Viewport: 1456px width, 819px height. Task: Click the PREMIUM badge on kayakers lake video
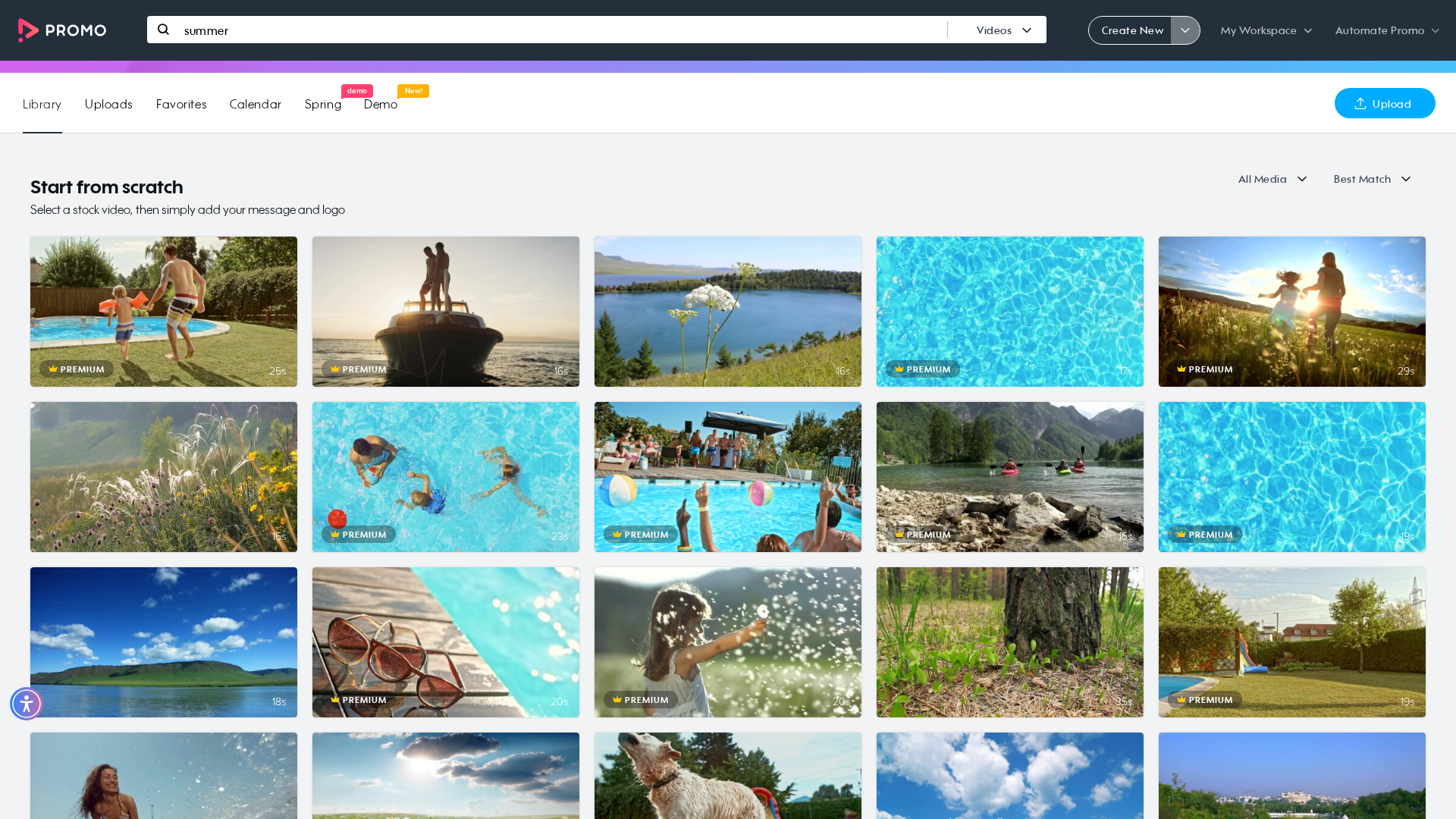[x=923, y=535]
